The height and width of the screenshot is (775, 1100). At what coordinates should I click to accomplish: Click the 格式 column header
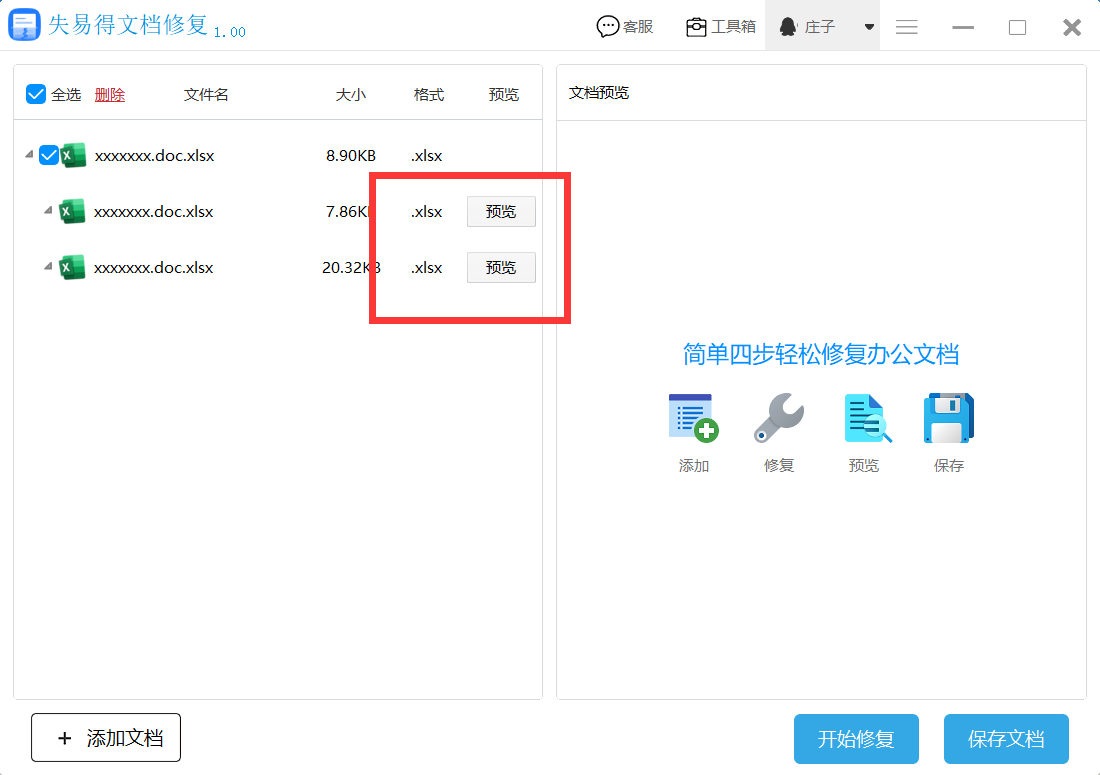point(429,95)
